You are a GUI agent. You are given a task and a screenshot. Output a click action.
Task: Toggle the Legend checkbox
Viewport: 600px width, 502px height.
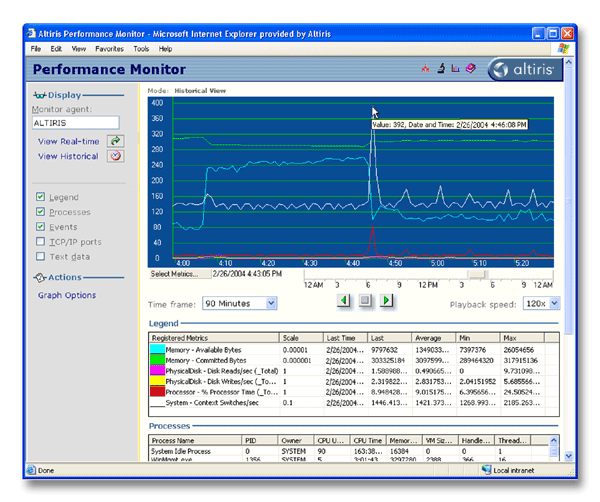pyautogui.click(x=40, y=197)
